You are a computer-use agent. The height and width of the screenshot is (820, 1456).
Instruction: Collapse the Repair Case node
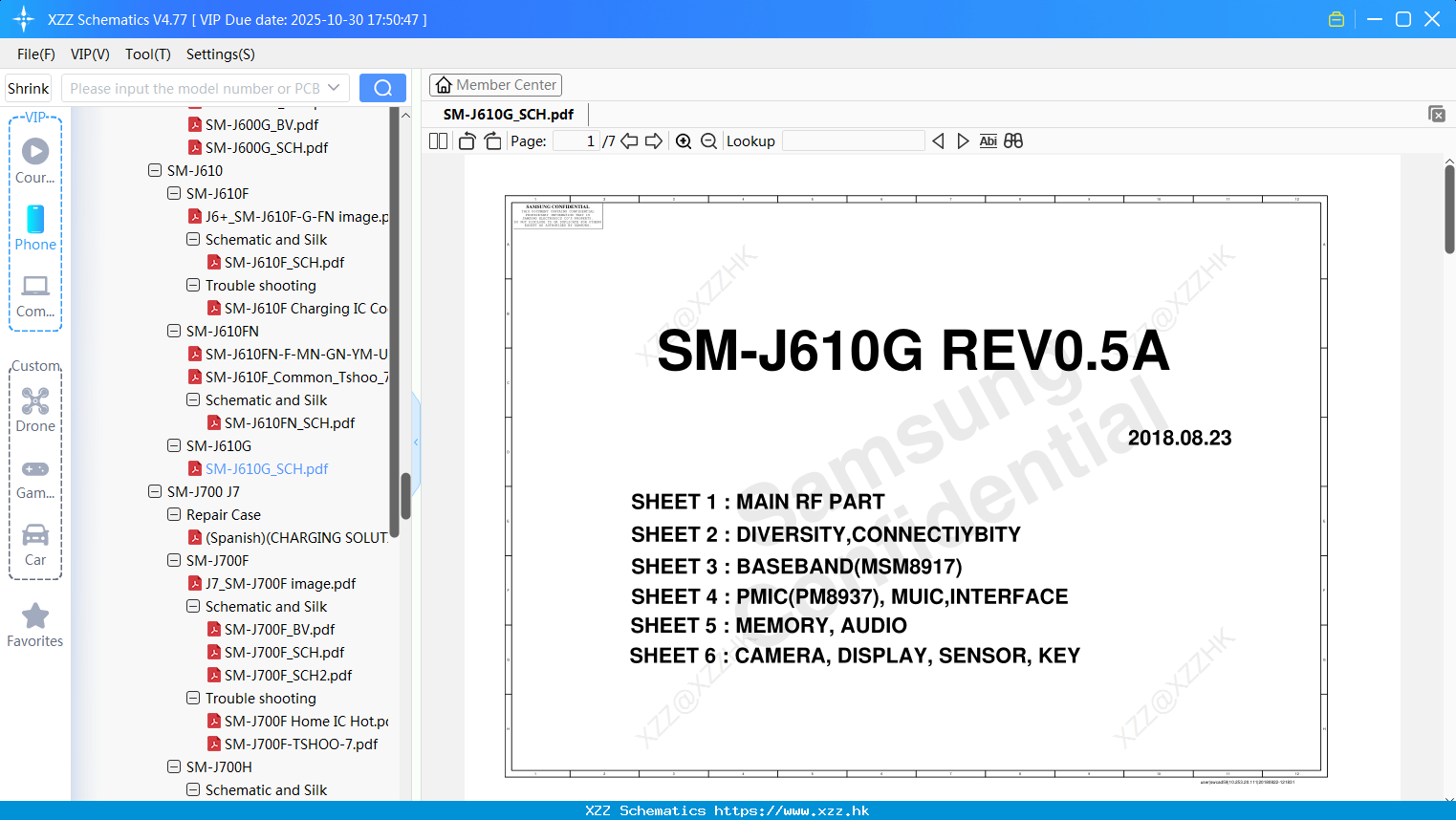tap(174, 514)
